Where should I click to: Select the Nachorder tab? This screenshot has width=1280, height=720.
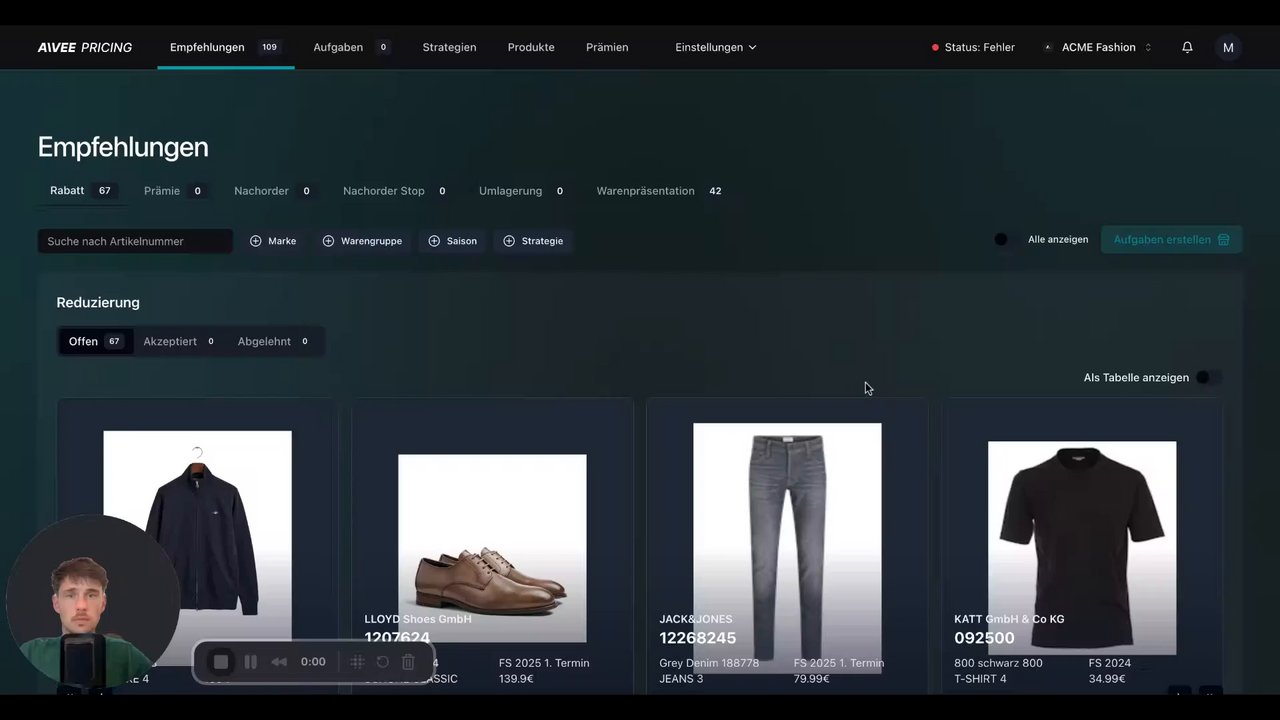tap(273, 191)
